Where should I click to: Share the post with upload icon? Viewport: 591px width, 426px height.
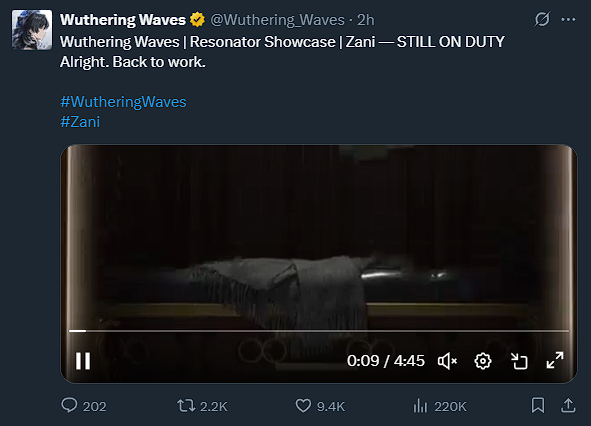pyautogui.click(x=568, y=406)
